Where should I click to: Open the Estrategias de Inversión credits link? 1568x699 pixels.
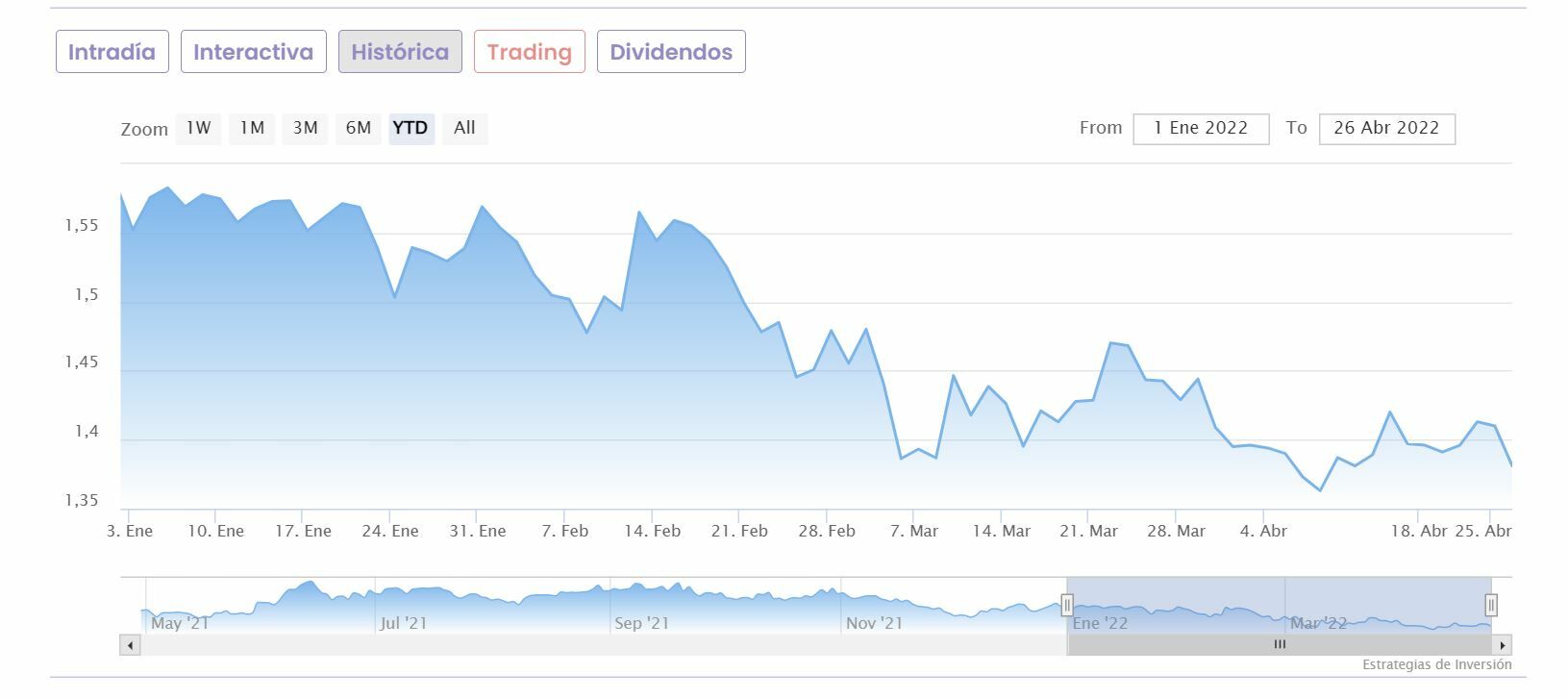[1436, 664]
